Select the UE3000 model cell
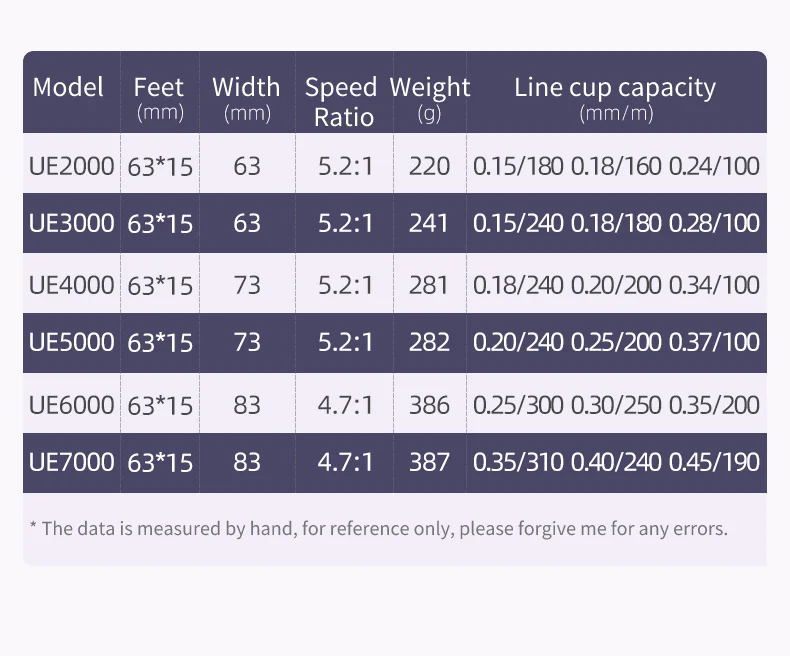 72,222
